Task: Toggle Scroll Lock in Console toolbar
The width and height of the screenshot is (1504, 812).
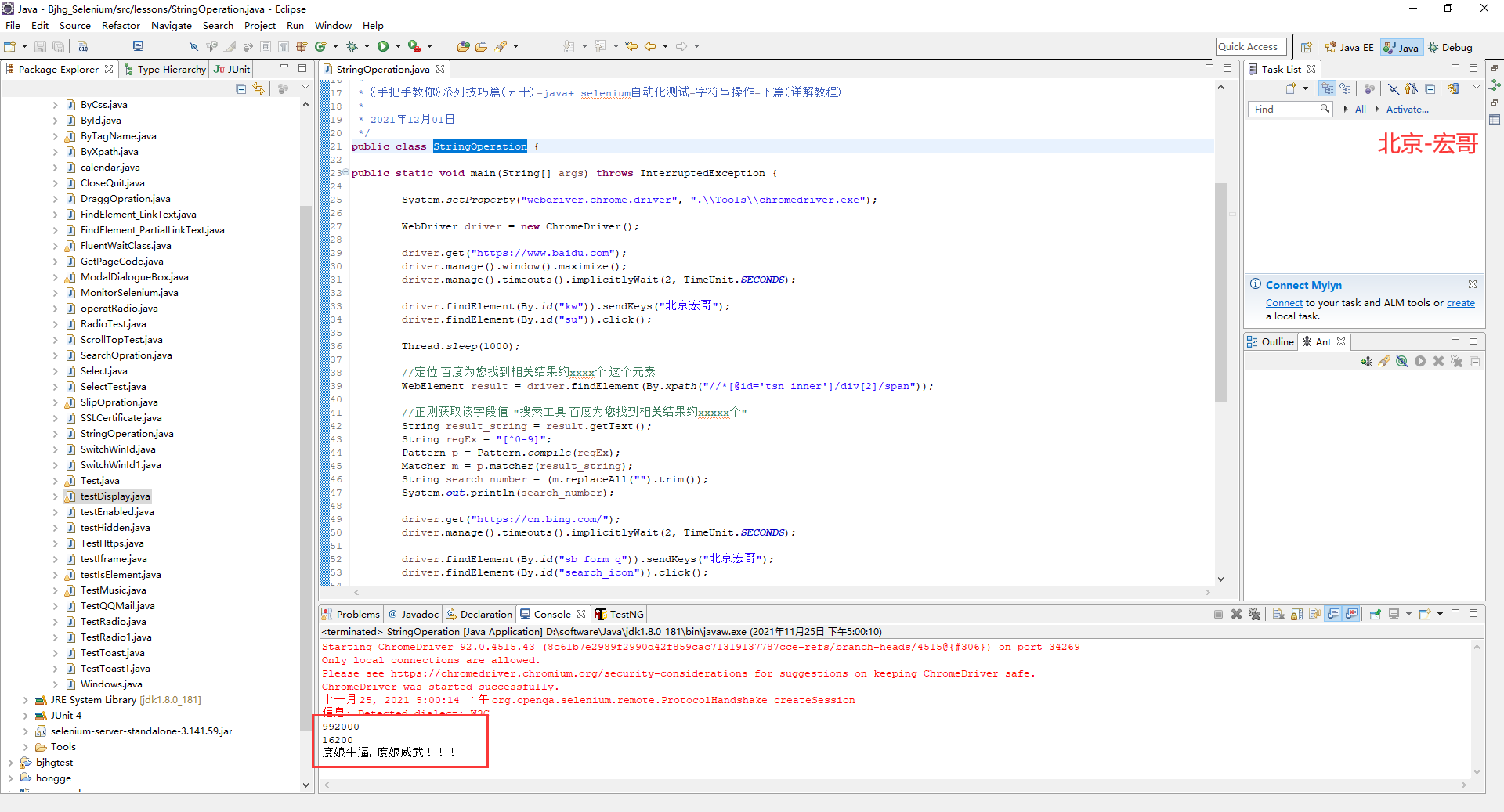Action: tap(1296, 614)
